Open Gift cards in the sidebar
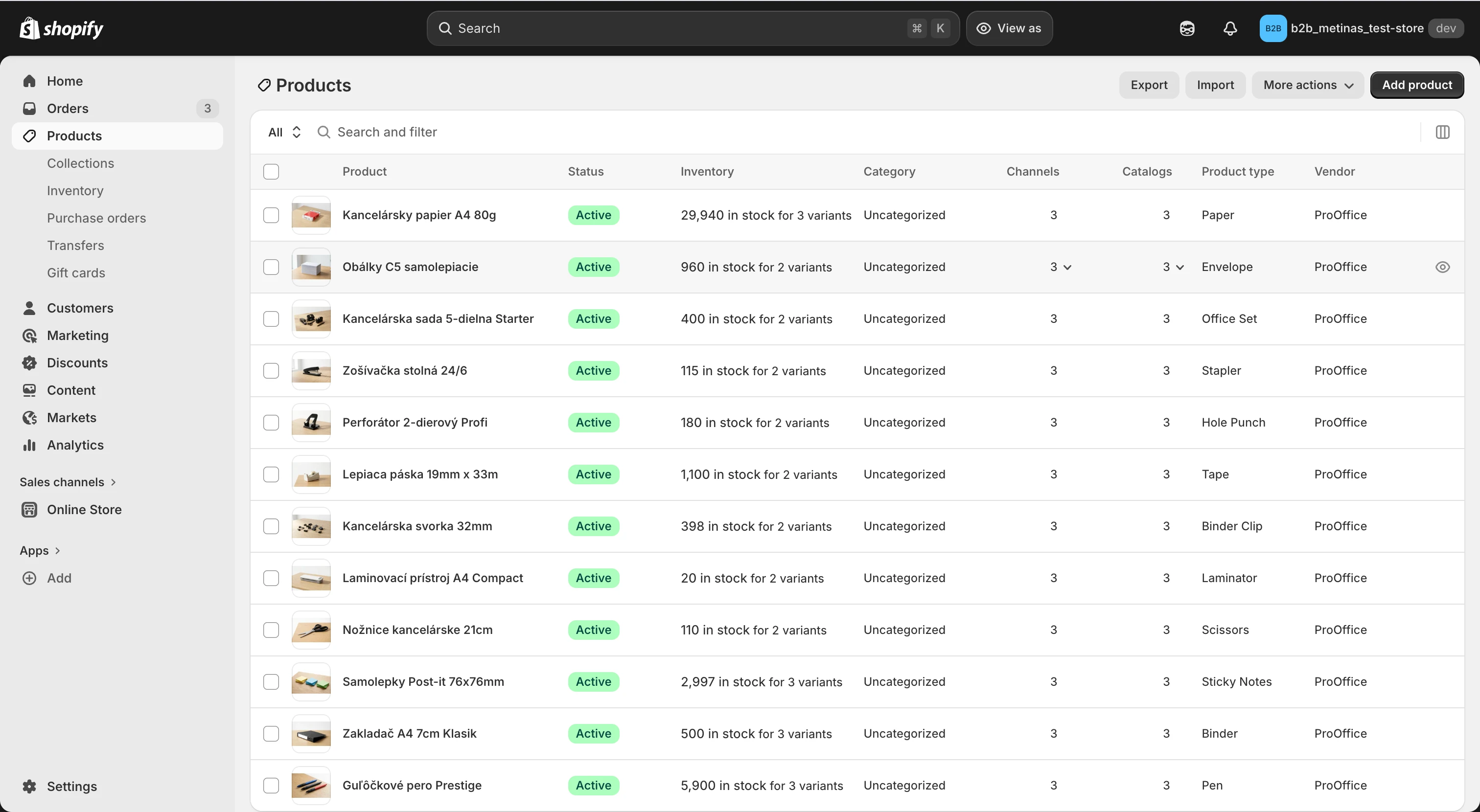 tap(76, 273)
